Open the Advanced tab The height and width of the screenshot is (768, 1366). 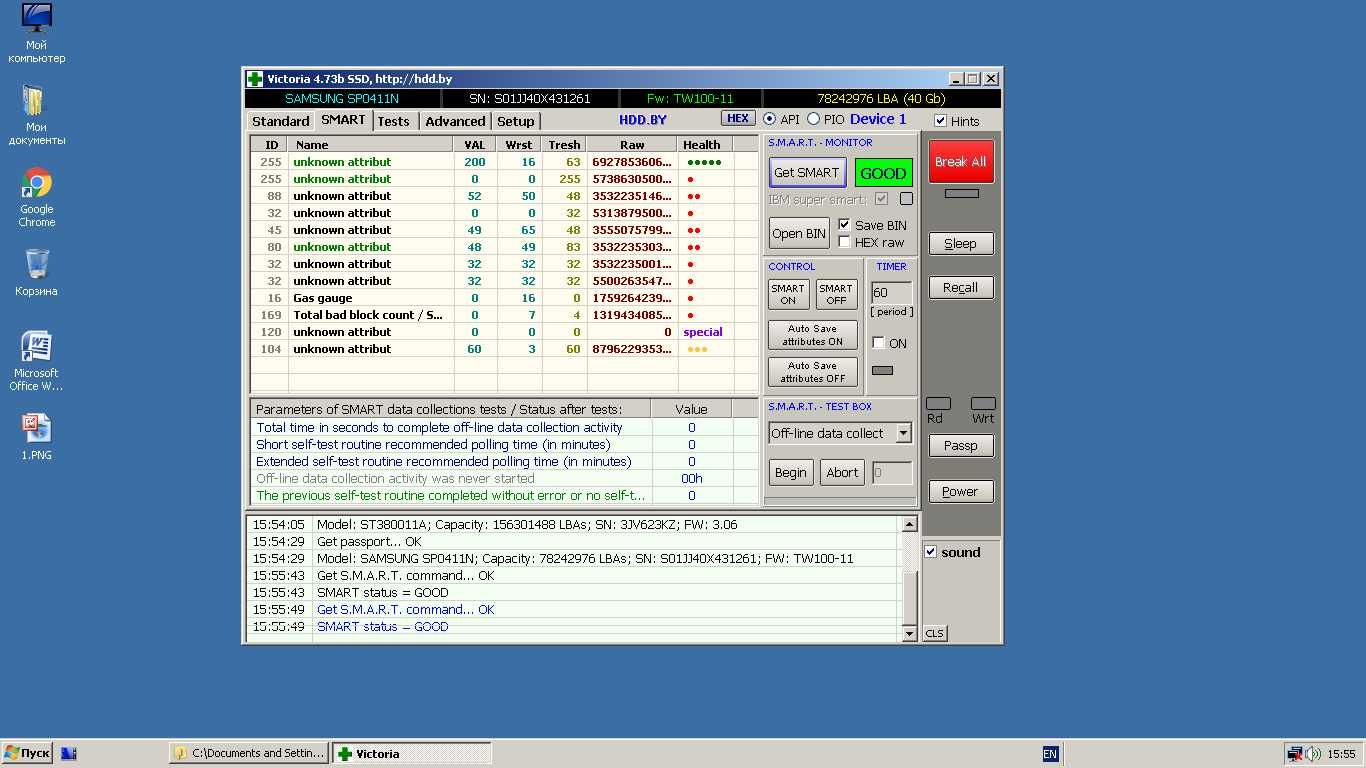pos(455,121)
